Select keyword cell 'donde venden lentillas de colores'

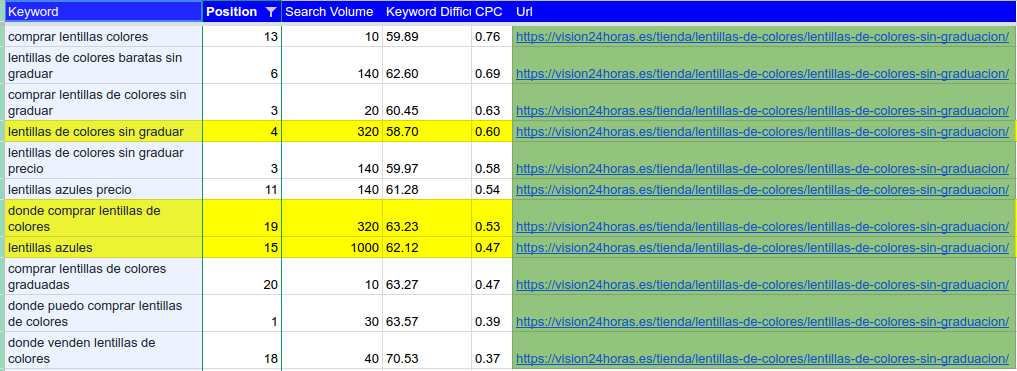(104, 350)
